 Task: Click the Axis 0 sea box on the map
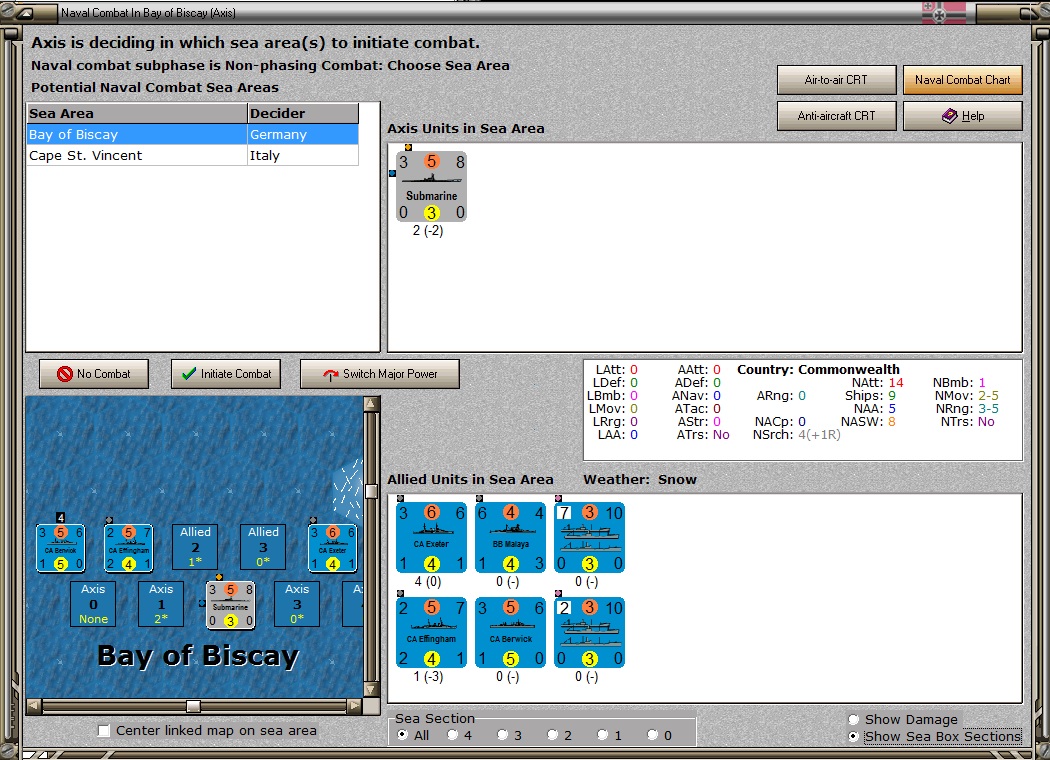93,604
